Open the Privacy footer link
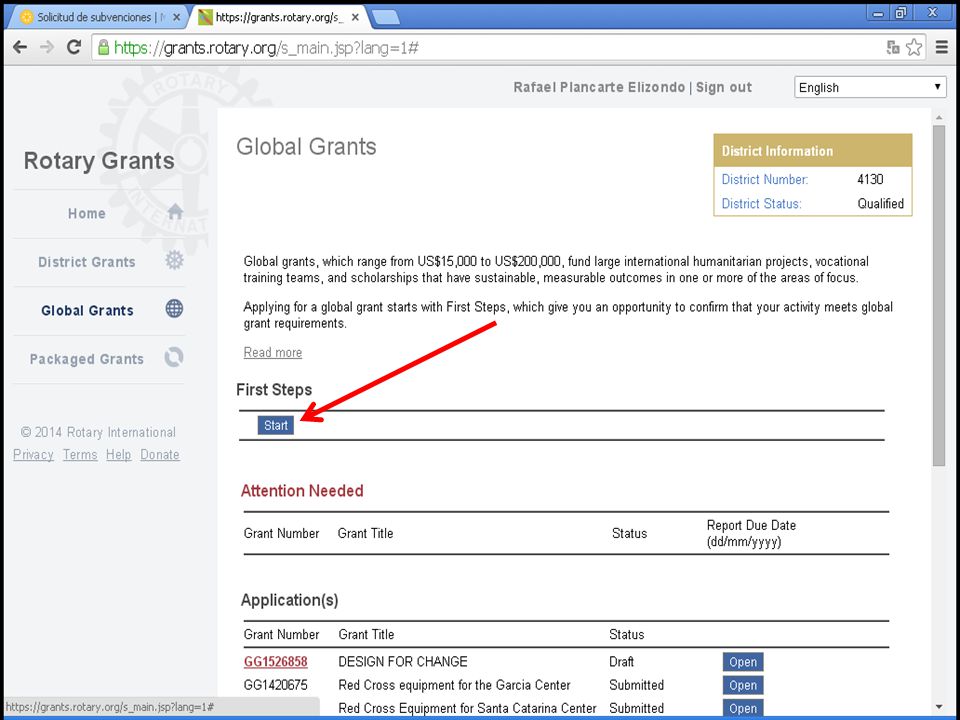The width and height of the screenshot is (960, 720). (x=33, y=455)
